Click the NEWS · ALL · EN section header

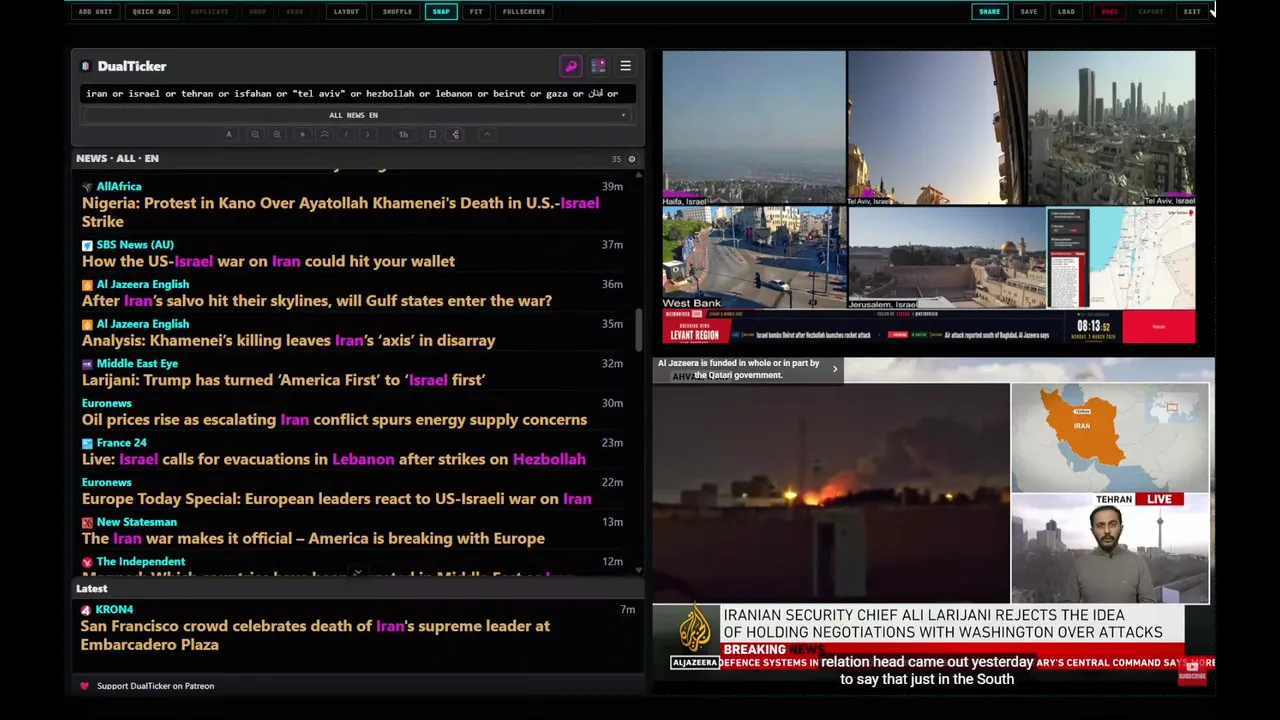[117, 159]
